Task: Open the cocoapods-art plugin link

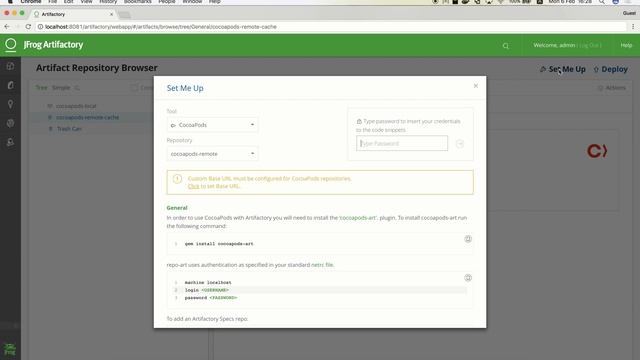Action: click(358, 218)
